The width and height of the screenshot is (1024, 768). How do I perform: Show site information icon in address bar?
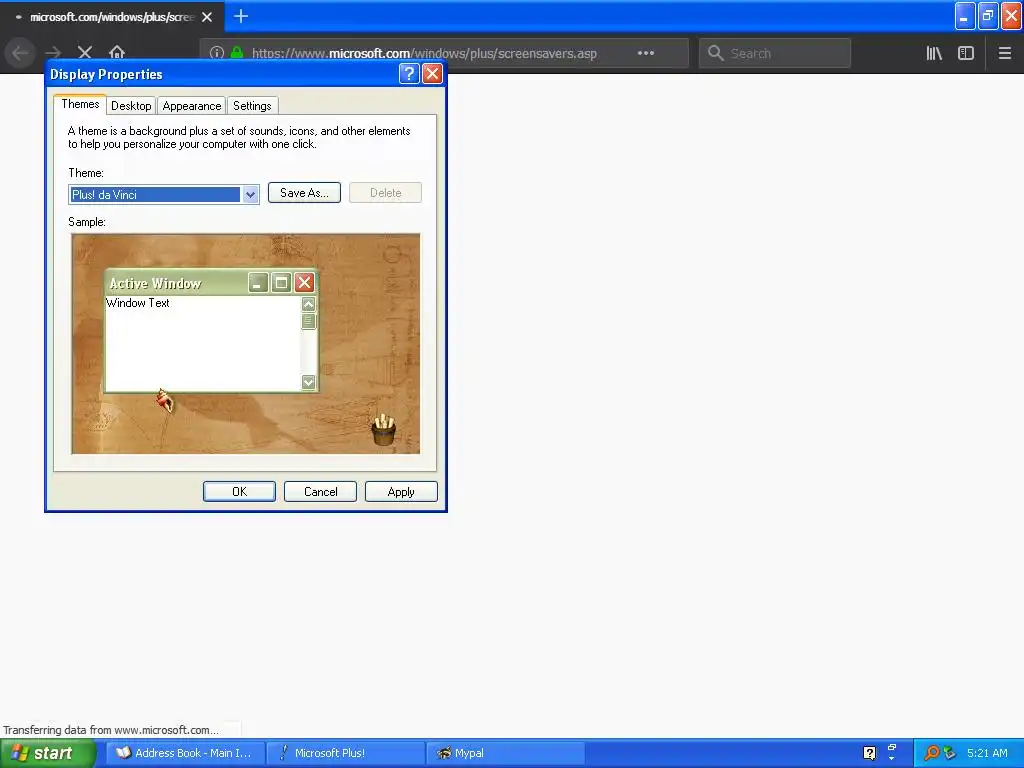click(217, 53)
